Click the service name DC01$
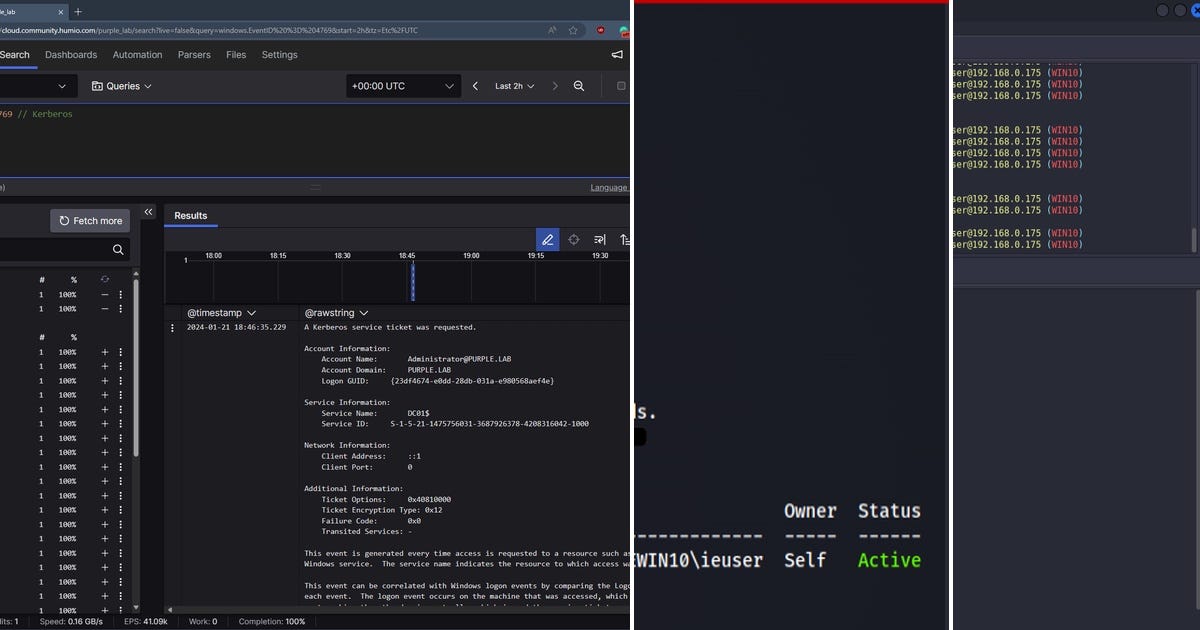Screen dimensions: 1200x630 (418, 413)
